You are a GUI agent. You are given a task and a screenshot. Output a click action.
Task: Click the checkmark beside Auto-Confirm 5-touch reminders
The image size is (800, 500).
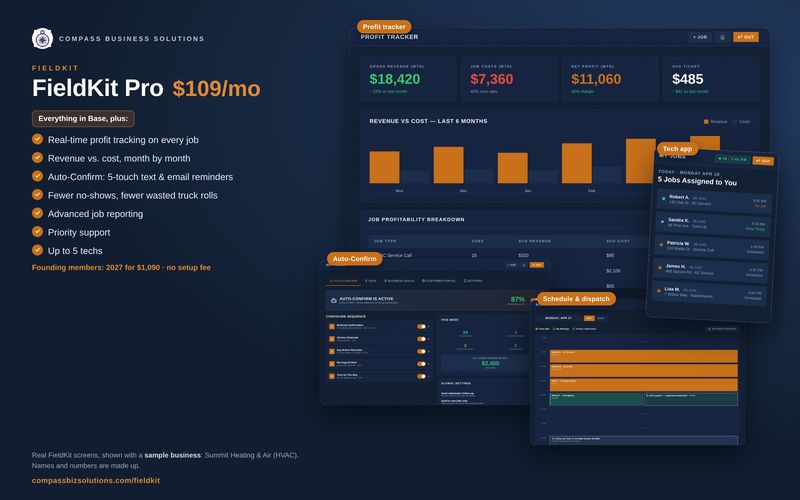pyautogui.click(x=37, y=176)
